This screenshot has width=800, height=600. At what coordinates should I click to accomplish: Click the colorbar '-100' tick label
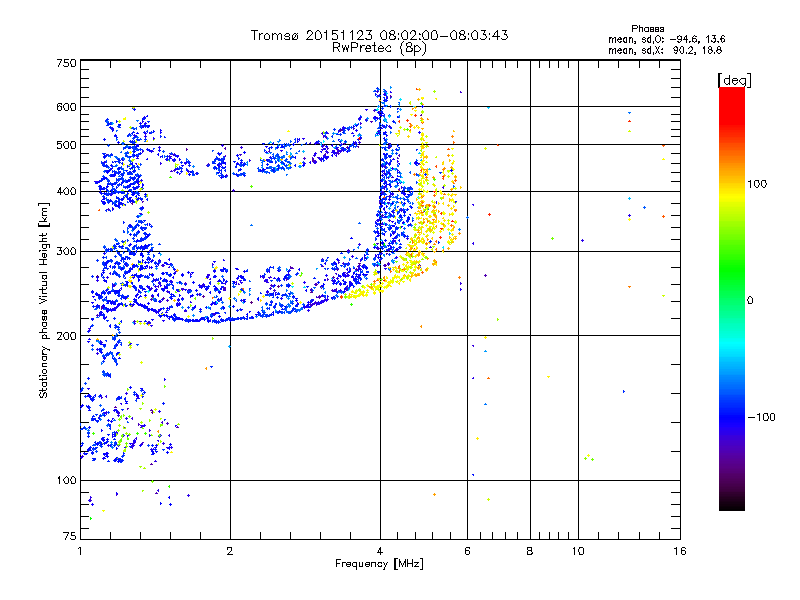[x=761, y=417]
